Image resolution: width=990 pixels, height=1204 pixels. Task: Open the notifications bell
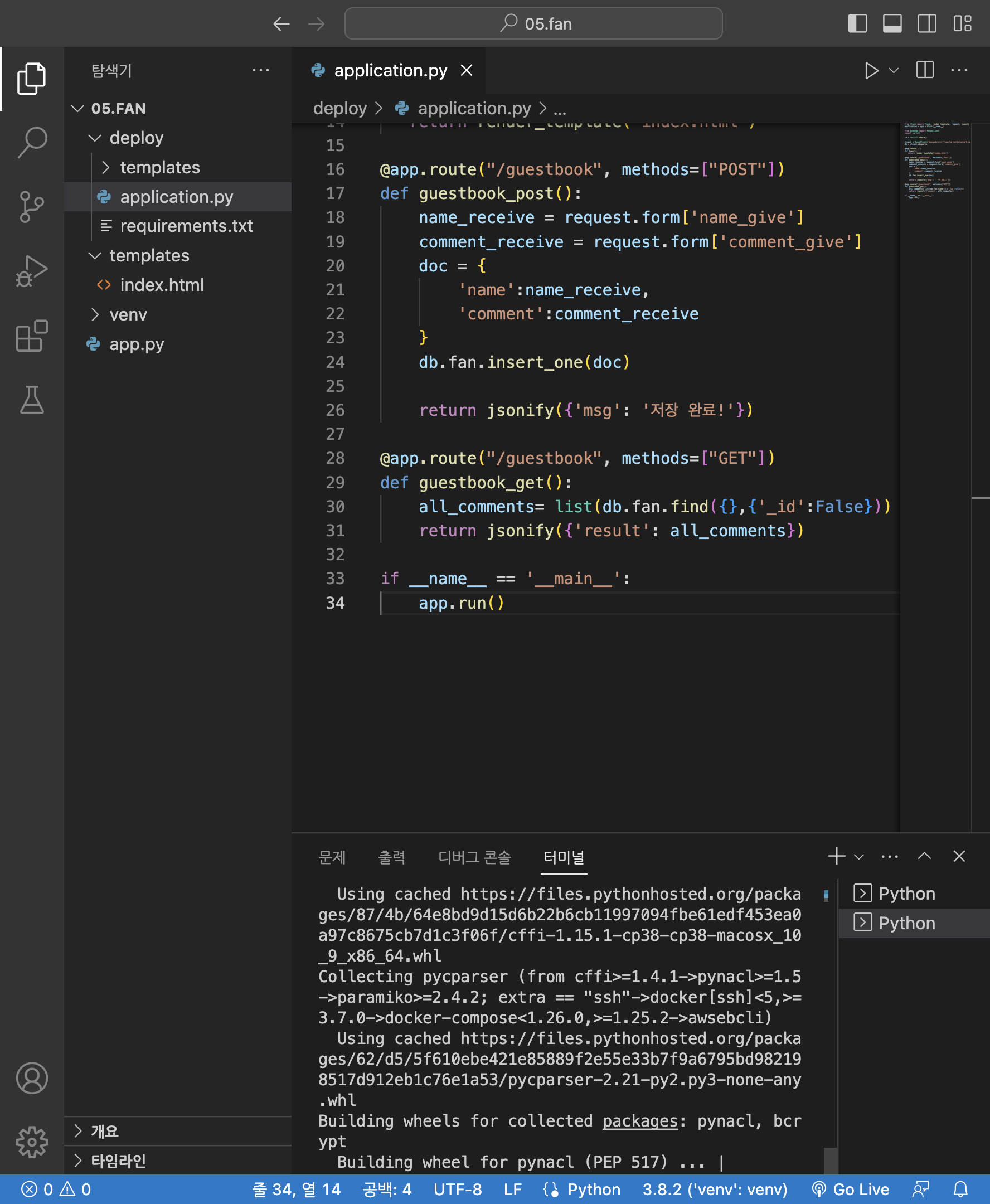961,1189
